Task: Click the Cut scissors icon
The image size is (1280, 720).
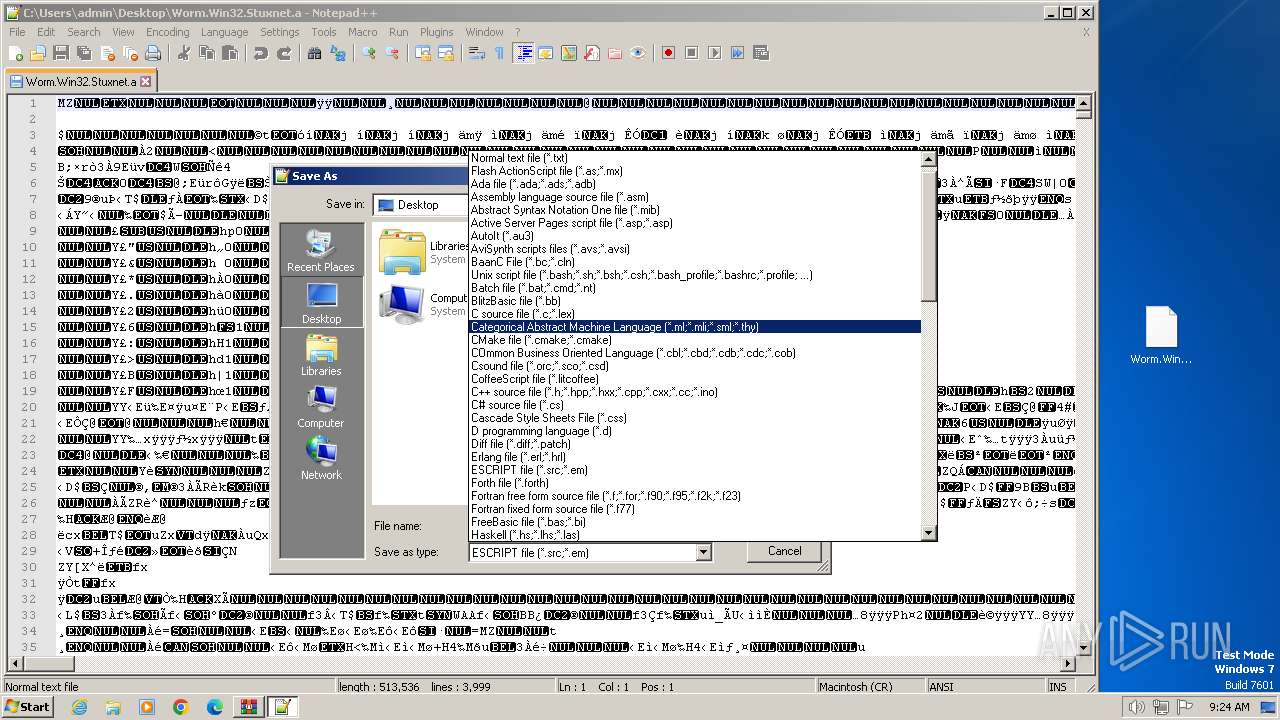Action: click(184, 53)
